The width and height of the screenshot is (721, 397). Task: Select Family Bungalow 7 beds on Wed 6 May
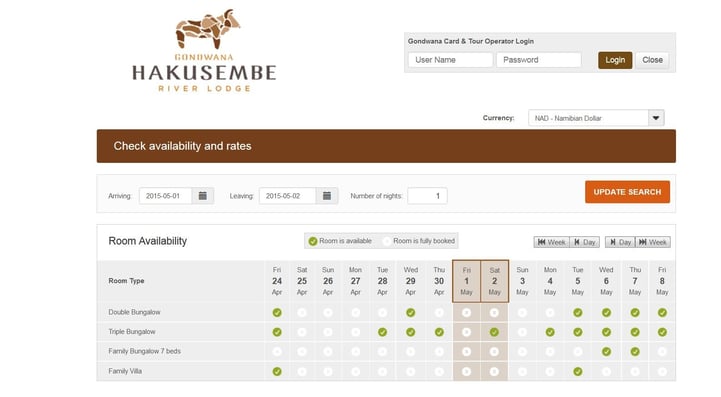[607, 352]
